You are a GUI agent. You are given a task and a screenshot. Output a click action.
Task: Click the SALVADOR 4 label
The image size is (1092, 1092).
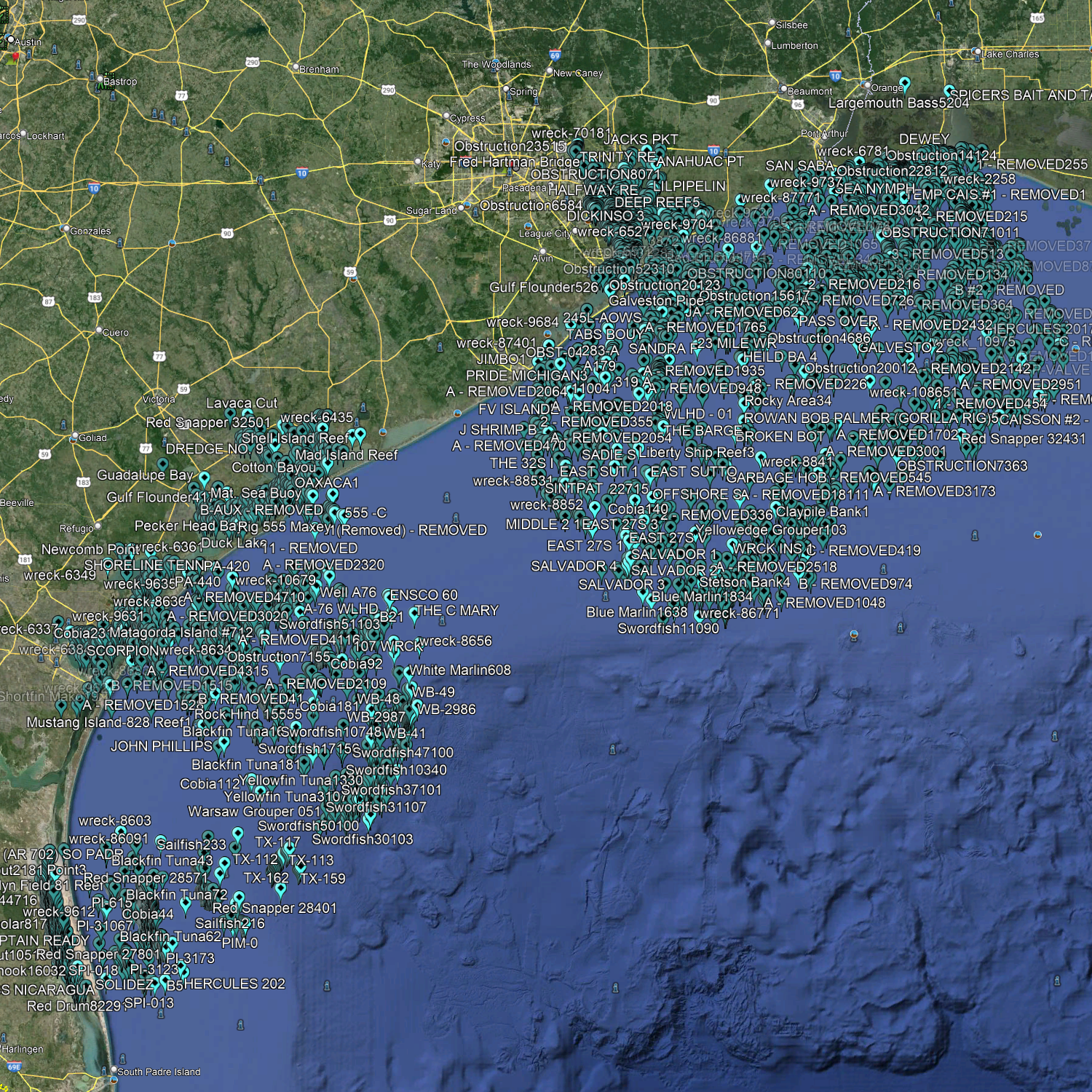pos(574,566)
